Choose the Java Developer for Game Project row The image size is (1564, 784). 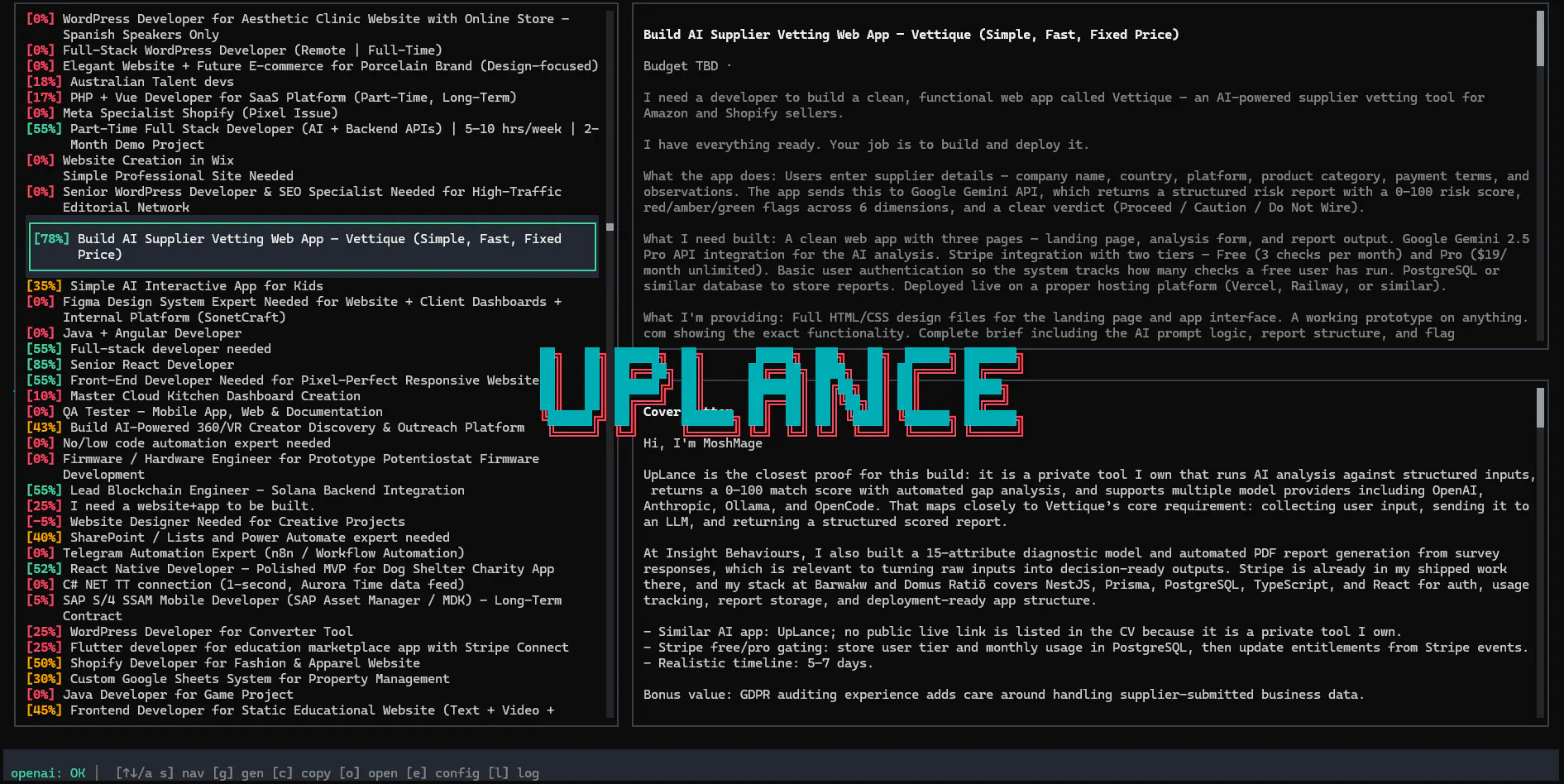pos(313,695)
